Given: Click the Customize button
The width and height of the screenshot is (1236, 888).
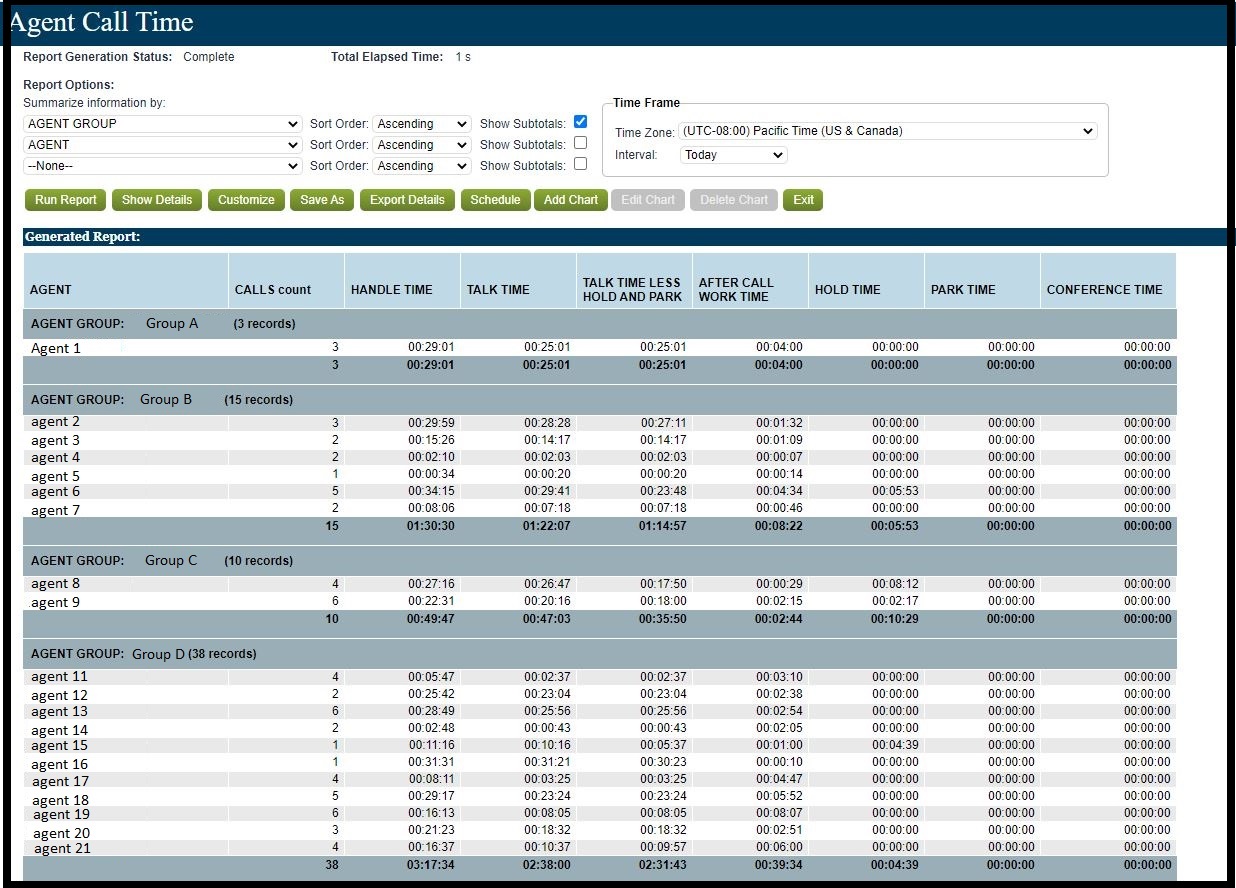Looking at the screenshot, I should 246,200.
